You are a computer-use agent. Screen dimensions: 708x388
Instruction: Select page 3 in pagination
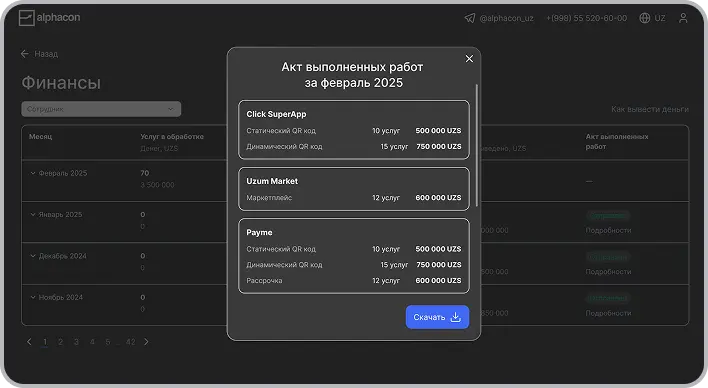pos(76,342)
